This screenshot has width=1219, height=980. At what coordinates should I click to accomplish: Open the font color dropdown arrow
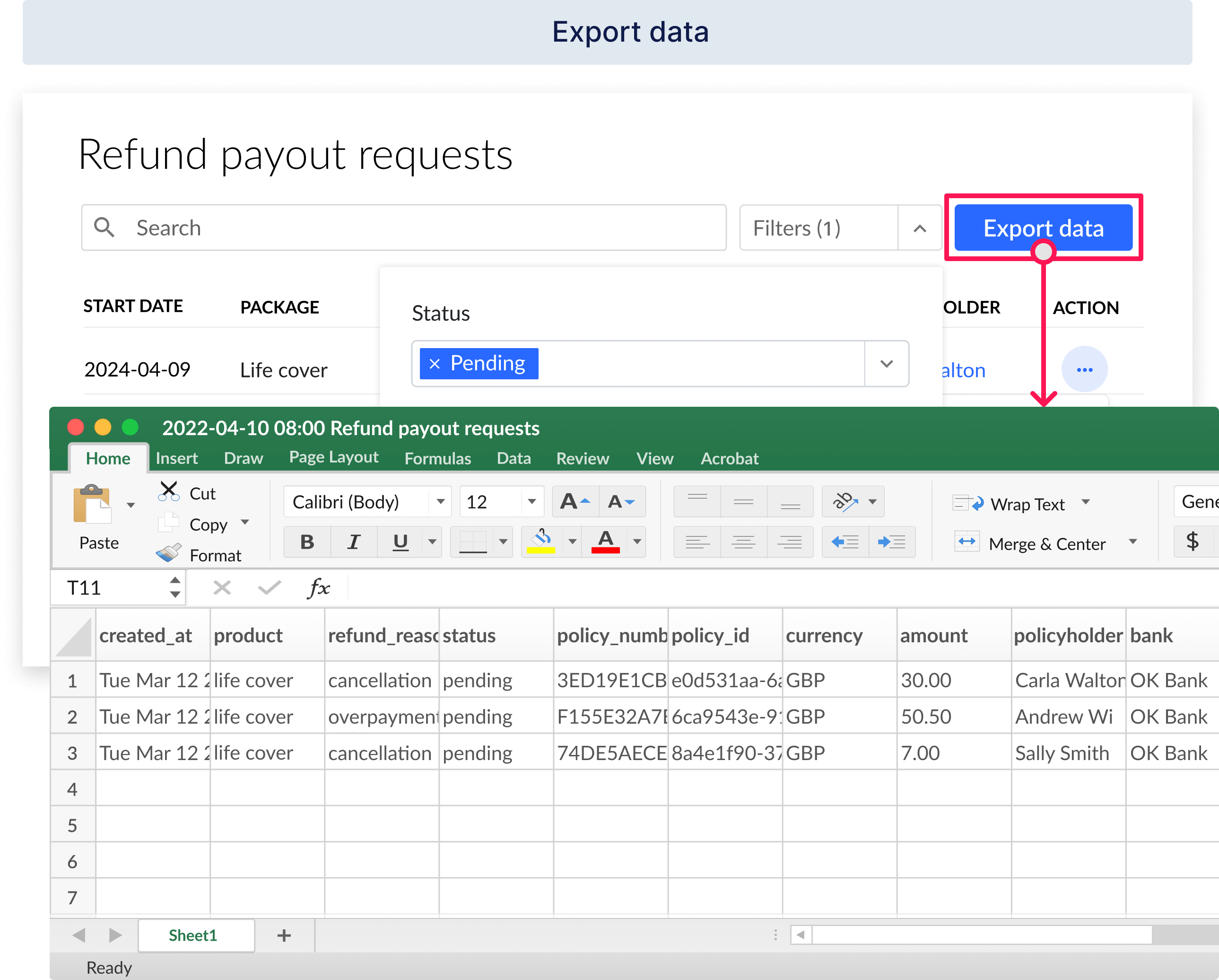[x=637, y=542]
